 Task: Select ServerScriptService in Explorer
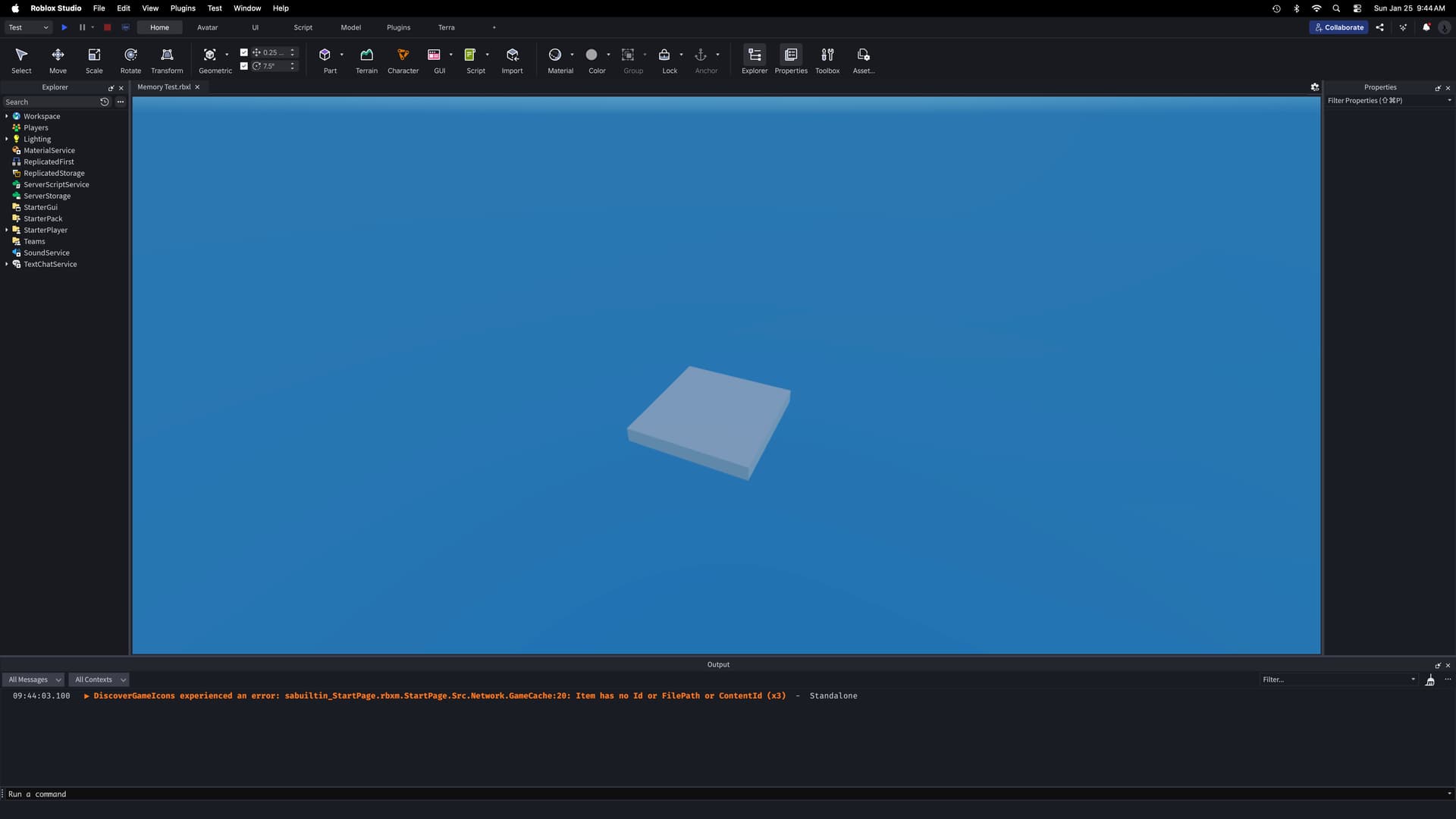point(56,184)
